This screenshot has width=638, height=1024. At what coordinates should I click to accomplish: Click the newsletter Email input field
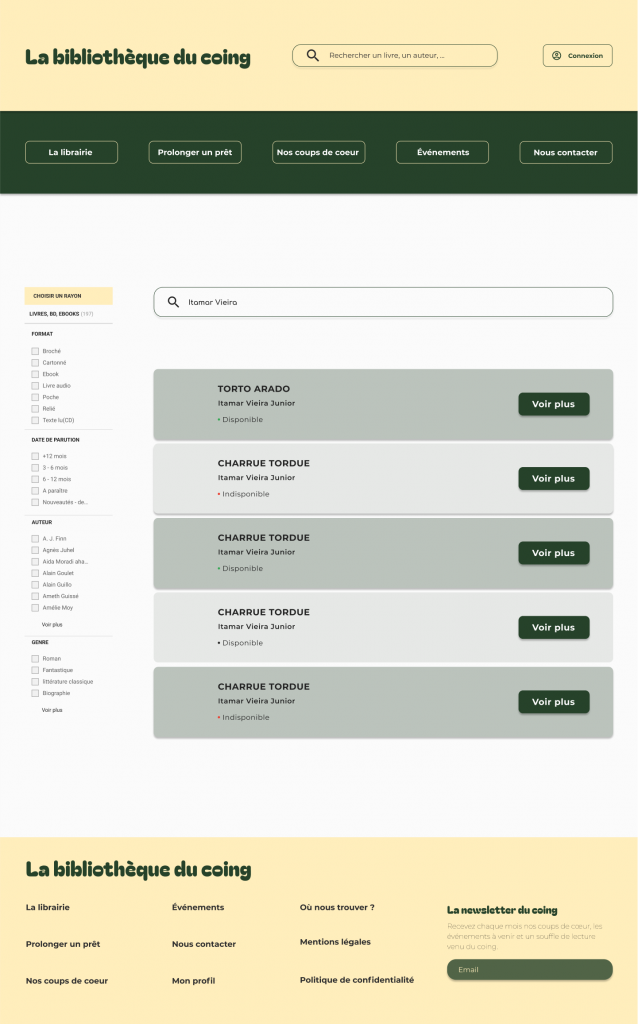pos(529,970)
